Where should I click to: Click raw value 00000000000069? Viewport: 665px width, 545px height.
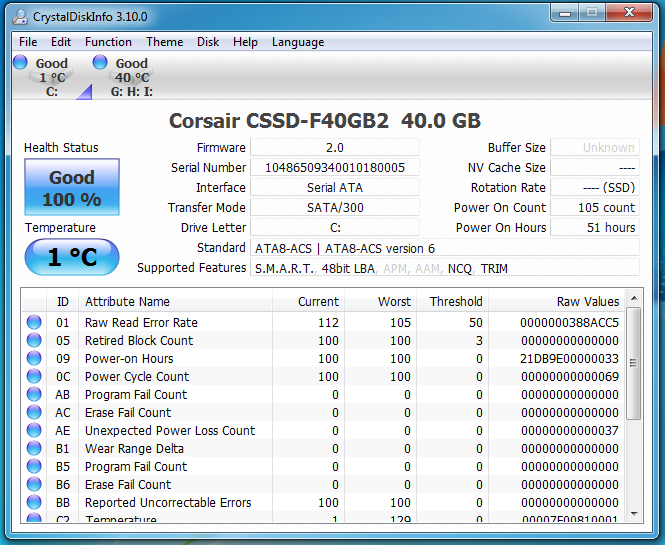570,377
